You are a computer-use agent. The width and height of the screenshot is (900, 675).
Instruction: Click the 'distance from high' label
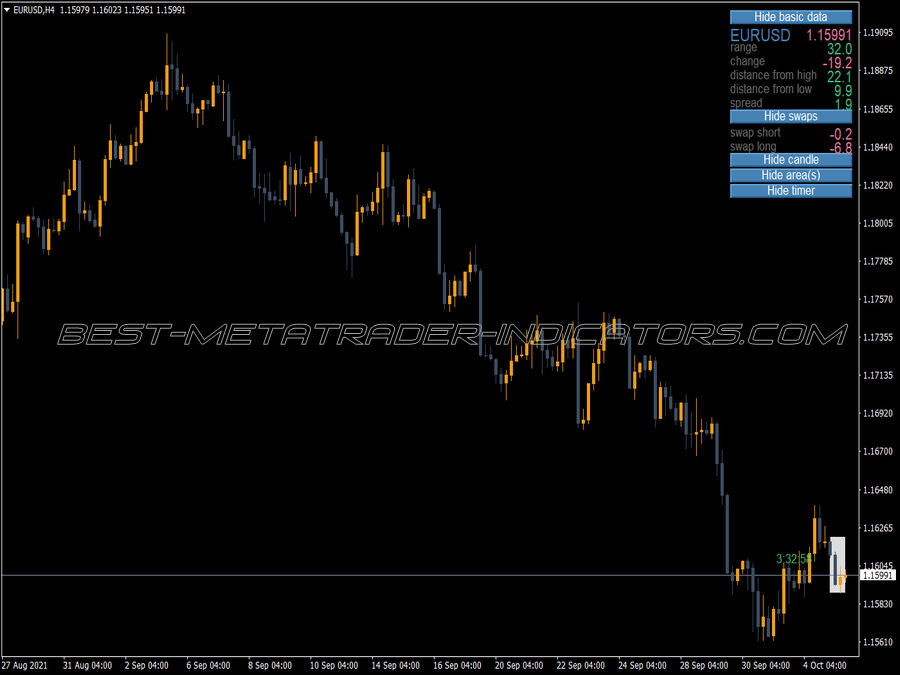coord(773,75)
